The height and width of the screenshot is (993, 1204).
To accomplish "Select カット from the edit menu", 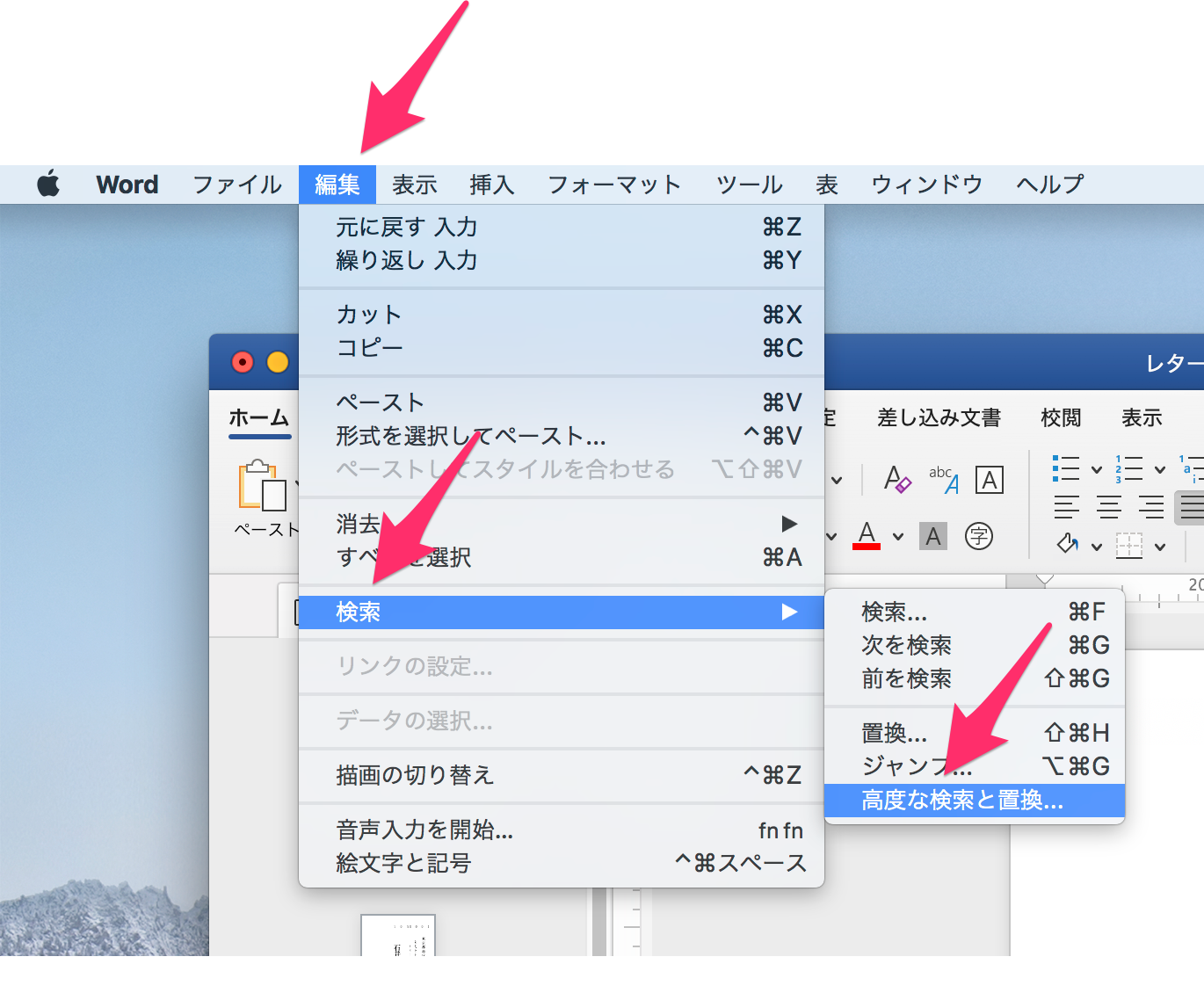I will click(562, 315).
